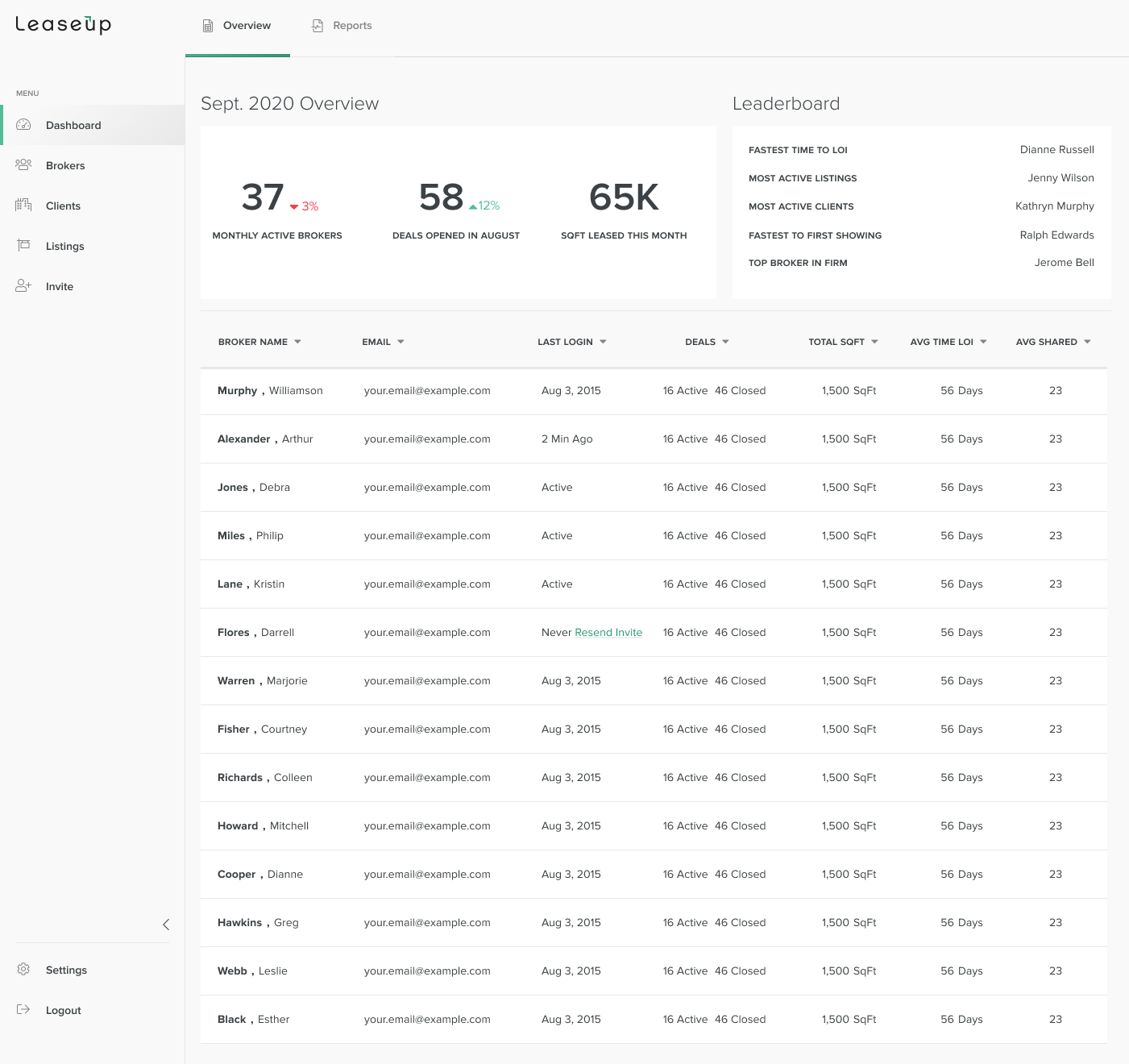Click leaderboard name Jenny Wilson

(1061, 178)
